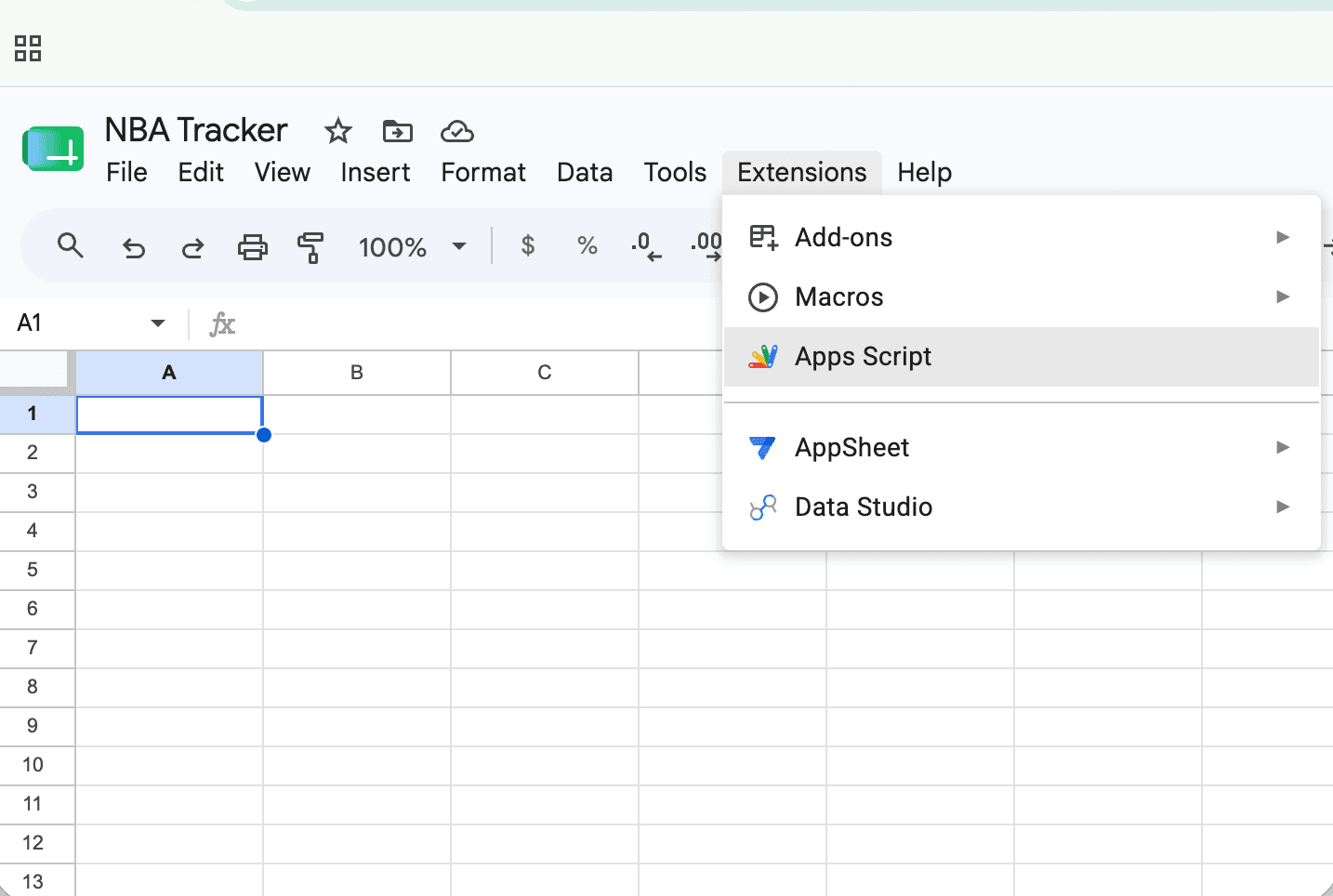This screenshot has height=896, width=1333.
Task: Select column C header
Action: pos(545,373)
